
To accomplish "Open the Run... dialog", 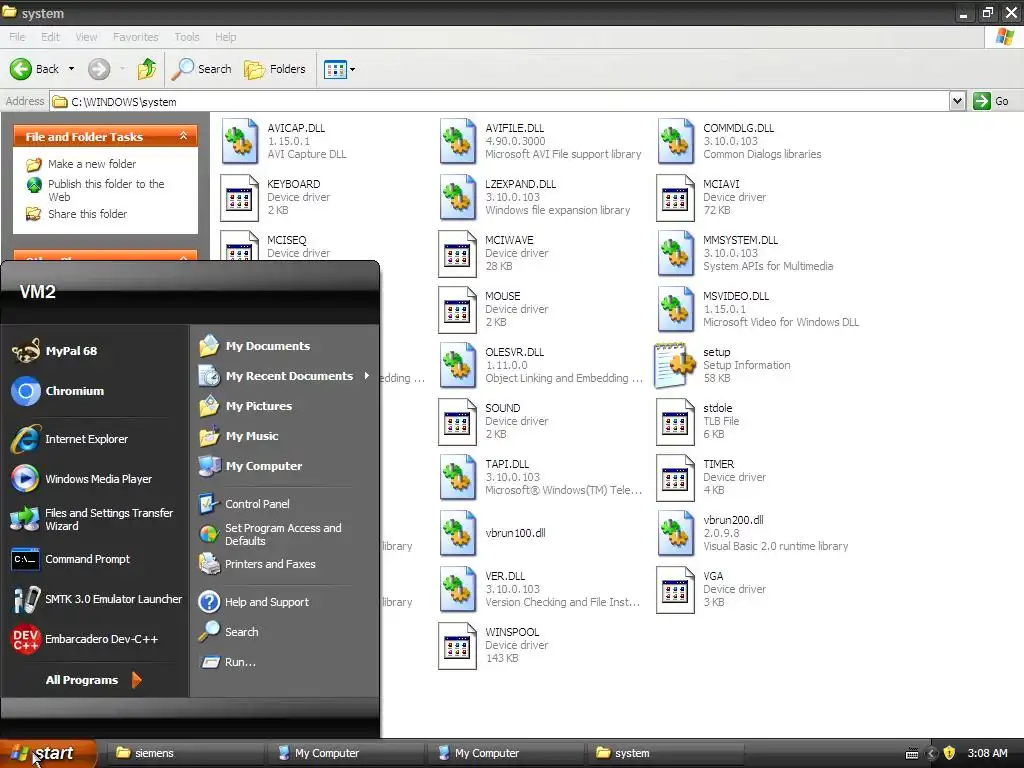I will coord(227,662).
